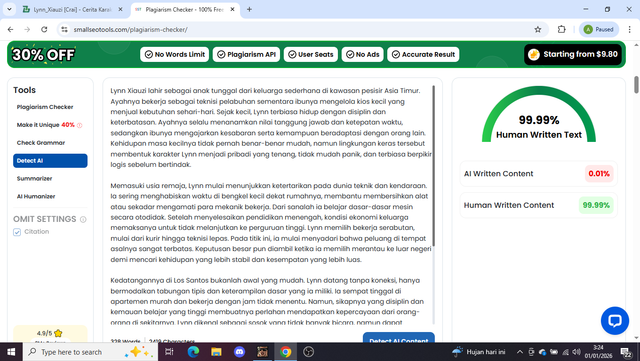Open the notification center icon
The image size is (640, 361).
pyautogui.click(x=626, y=352)
